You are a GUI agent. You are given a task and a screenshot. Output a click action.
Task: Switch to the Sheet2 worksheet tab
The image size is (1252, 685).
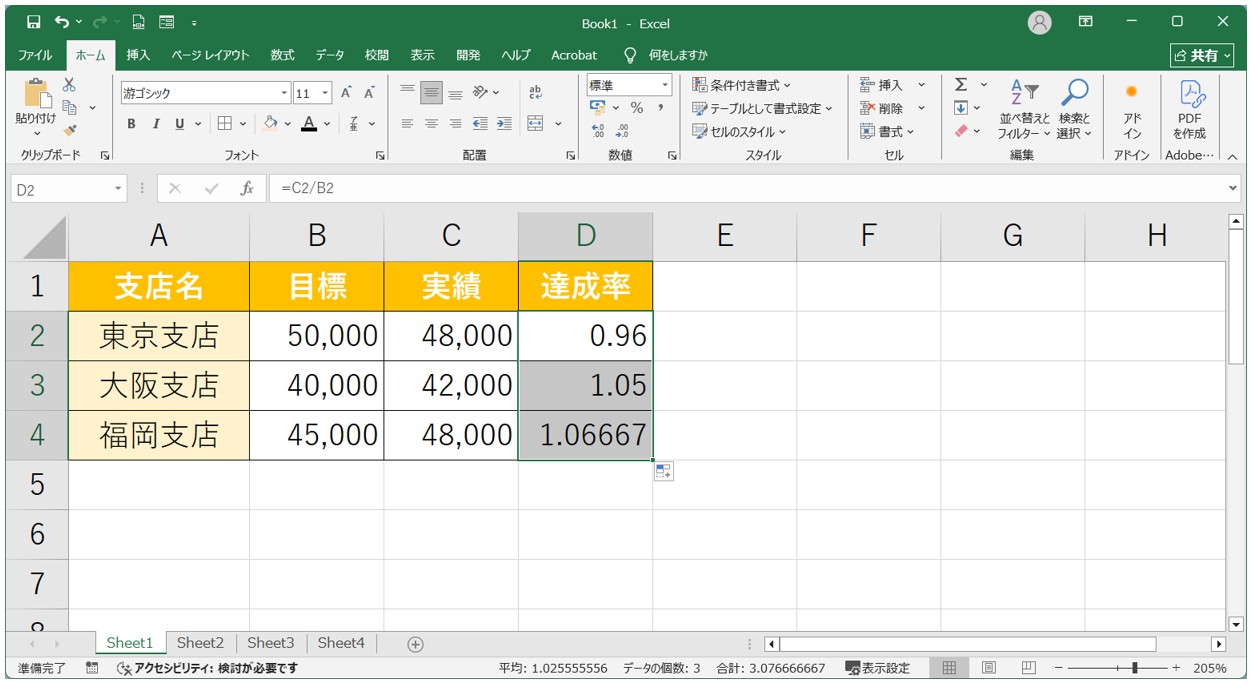tap(200, 643)
